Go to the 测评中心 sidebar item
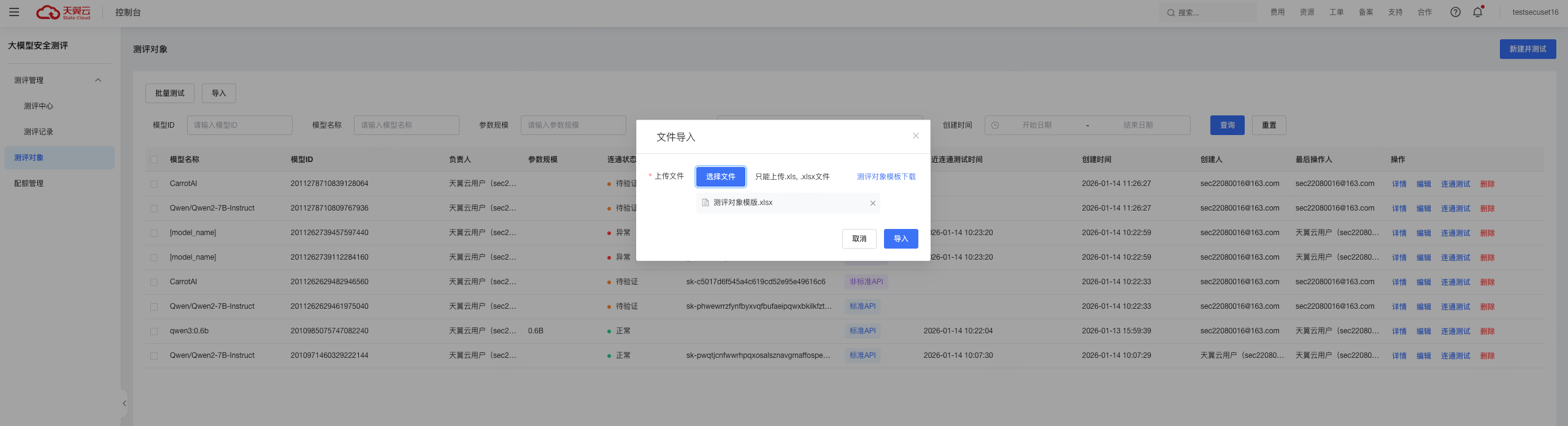The width and height of the screenshot is (1568, 426). 39,106
